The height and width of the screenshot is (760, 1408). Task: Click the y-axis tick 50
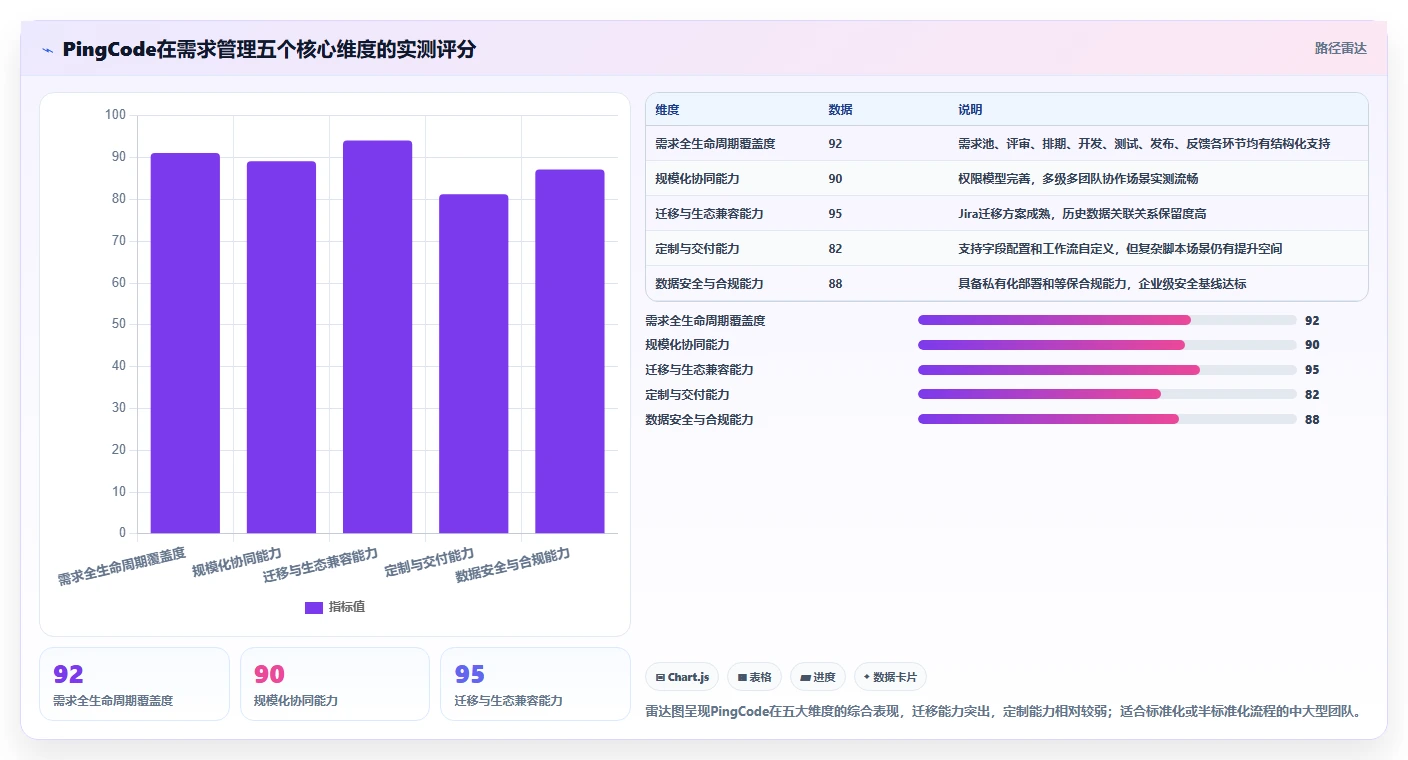(119, 324)
